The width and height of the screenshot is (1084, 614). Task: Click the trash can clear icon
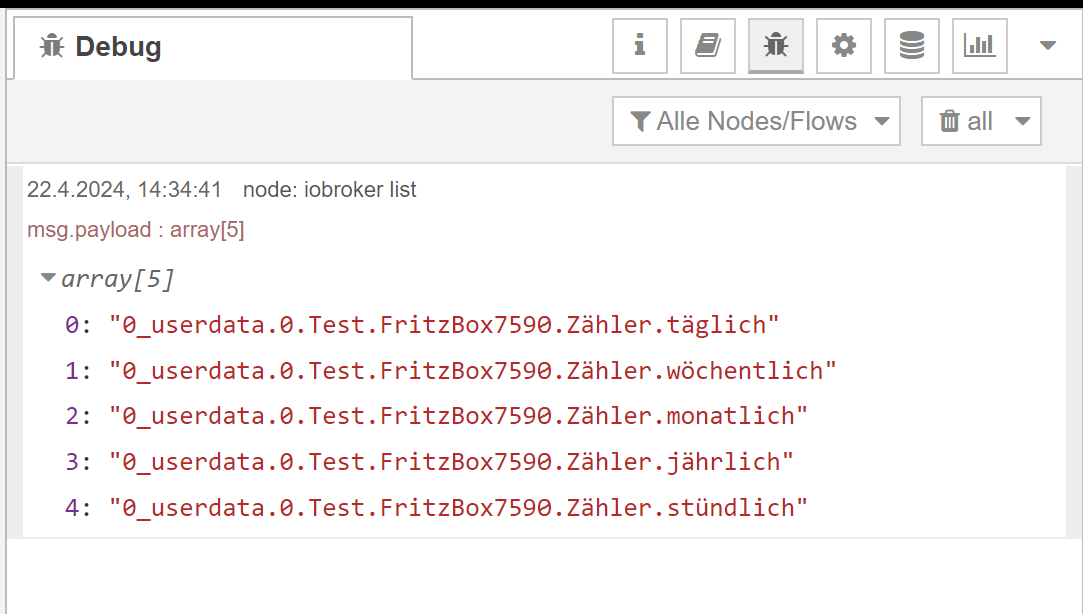[x=949, y=121]
